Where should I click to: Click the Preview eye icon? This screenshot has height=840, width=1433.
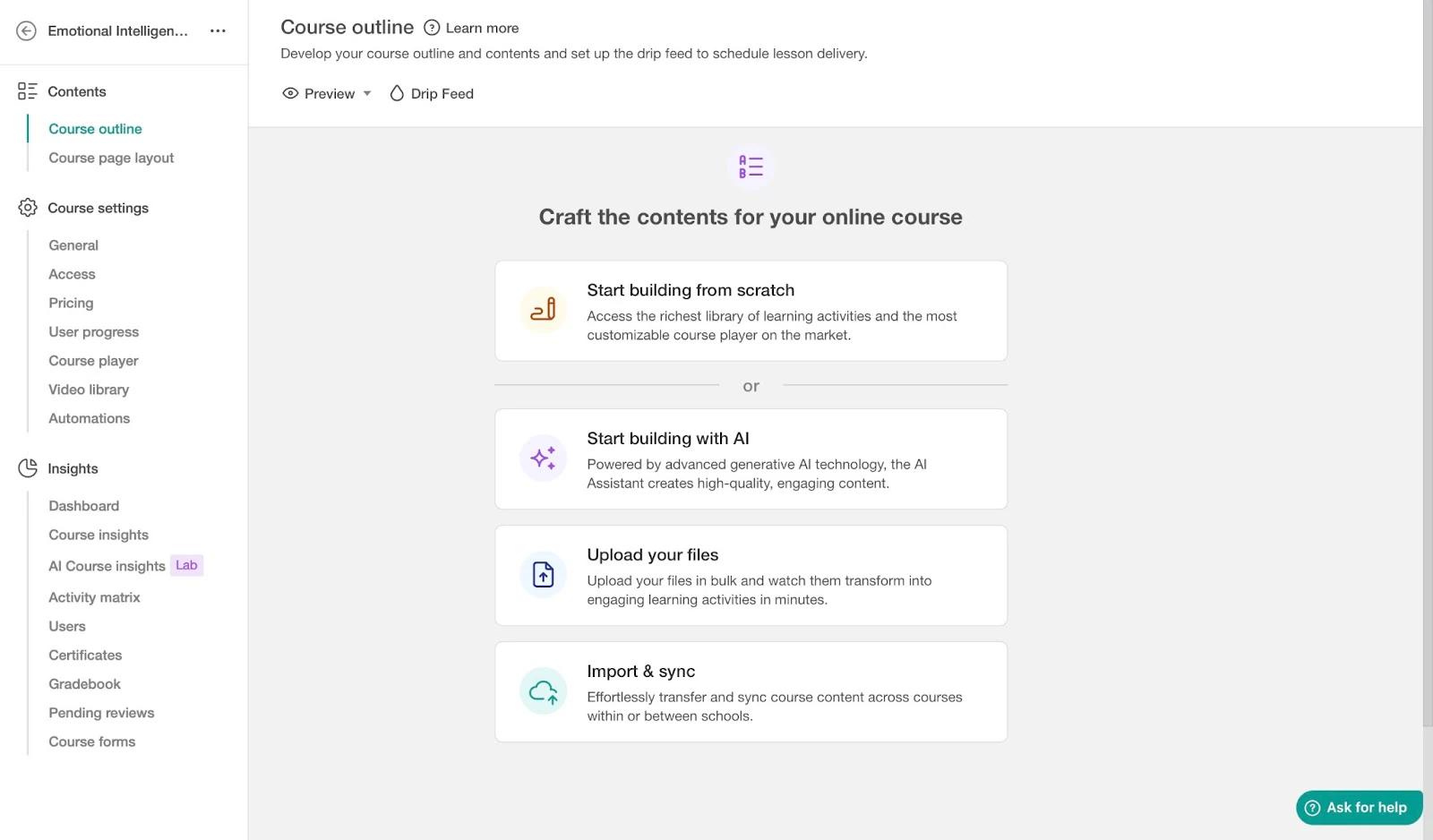(290, 93)
